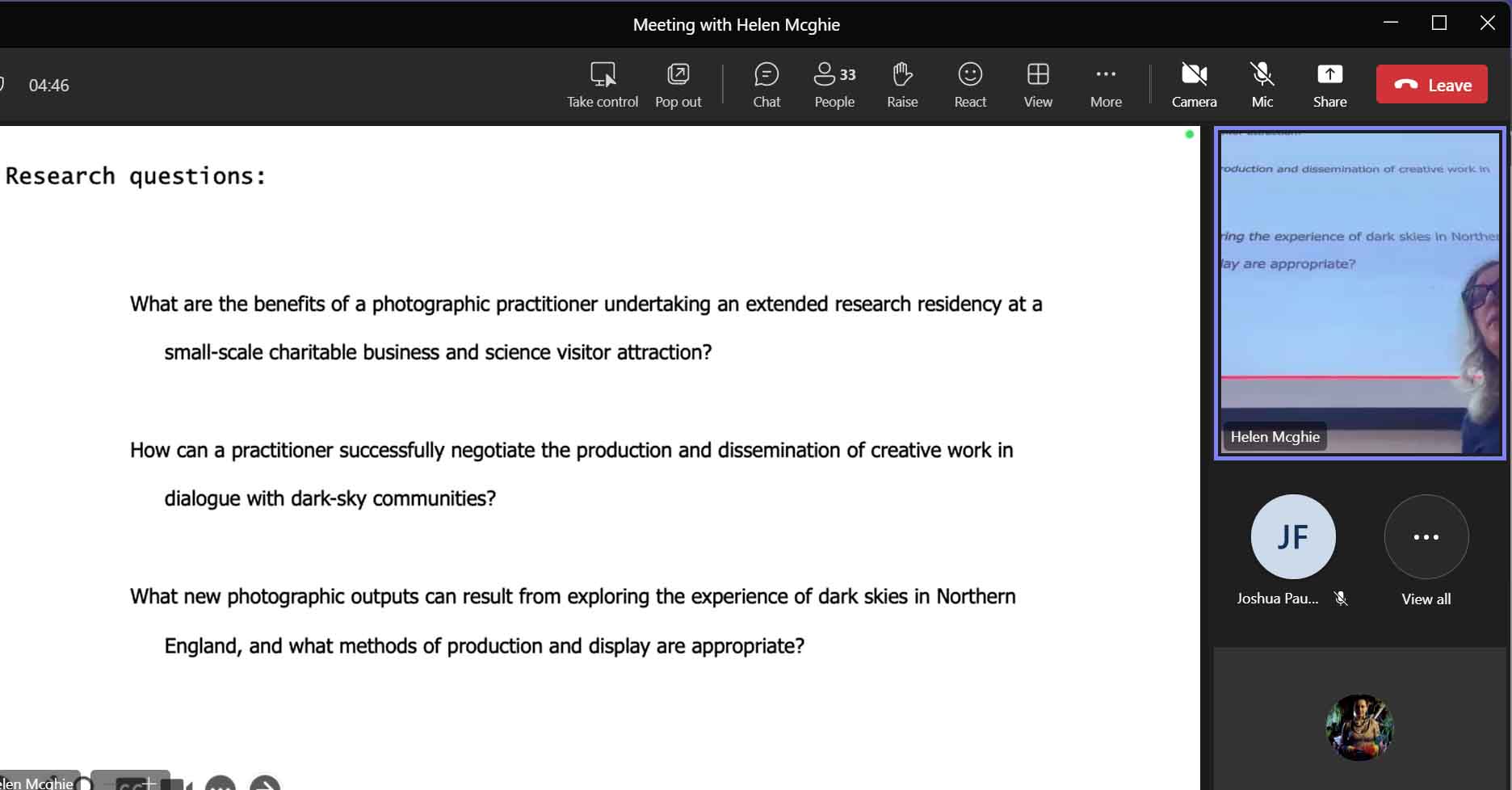The width and height of the screenshot is (1512, 790).
Task: Open the View layout menu
Action: pos(1037,85)
